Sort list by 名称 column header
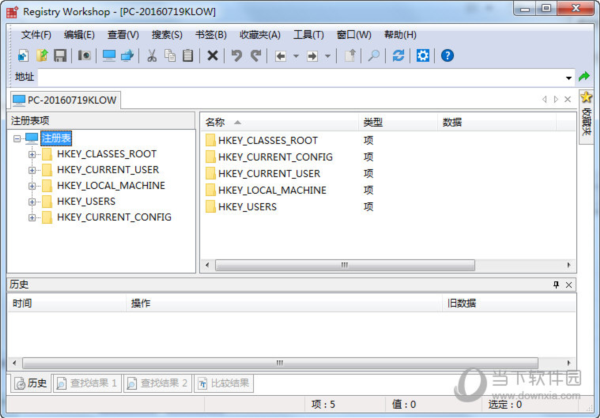This screenshot has height=418, width=600. (x=279, y=122)
